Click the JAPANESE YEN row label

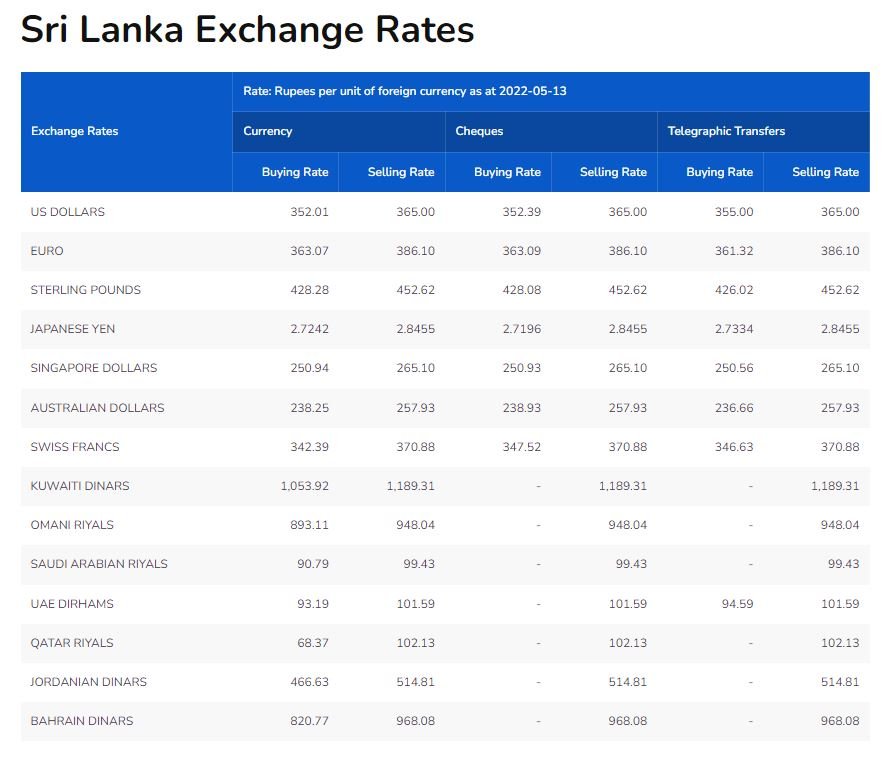click(x=73, y=329)
